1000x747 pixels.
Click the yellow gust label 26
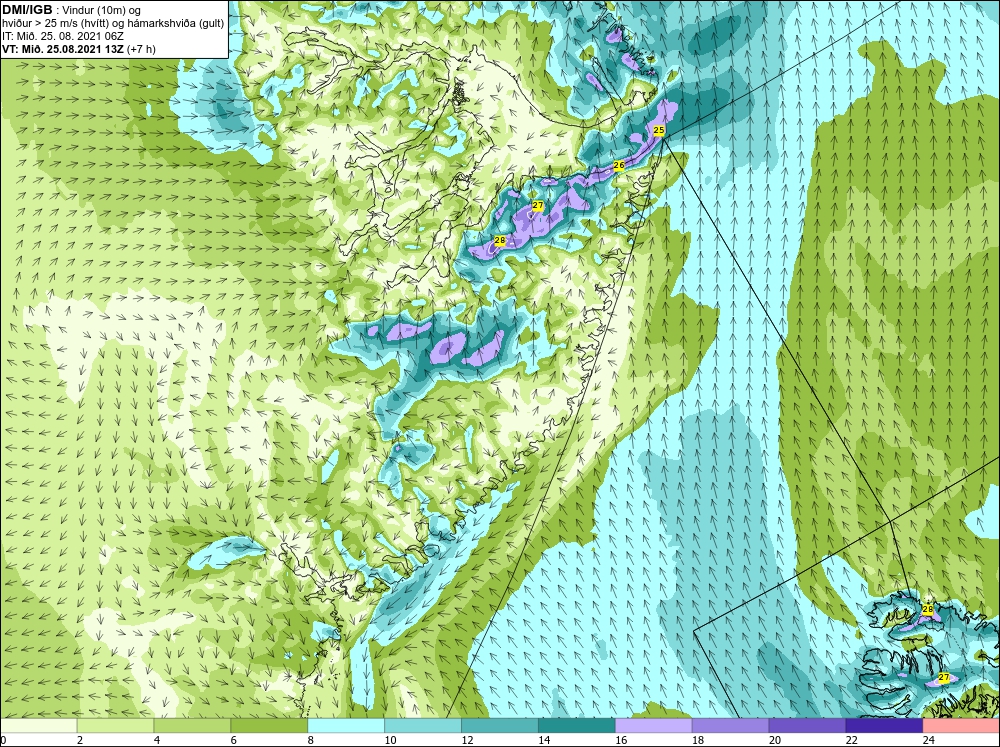coord(619,165)
